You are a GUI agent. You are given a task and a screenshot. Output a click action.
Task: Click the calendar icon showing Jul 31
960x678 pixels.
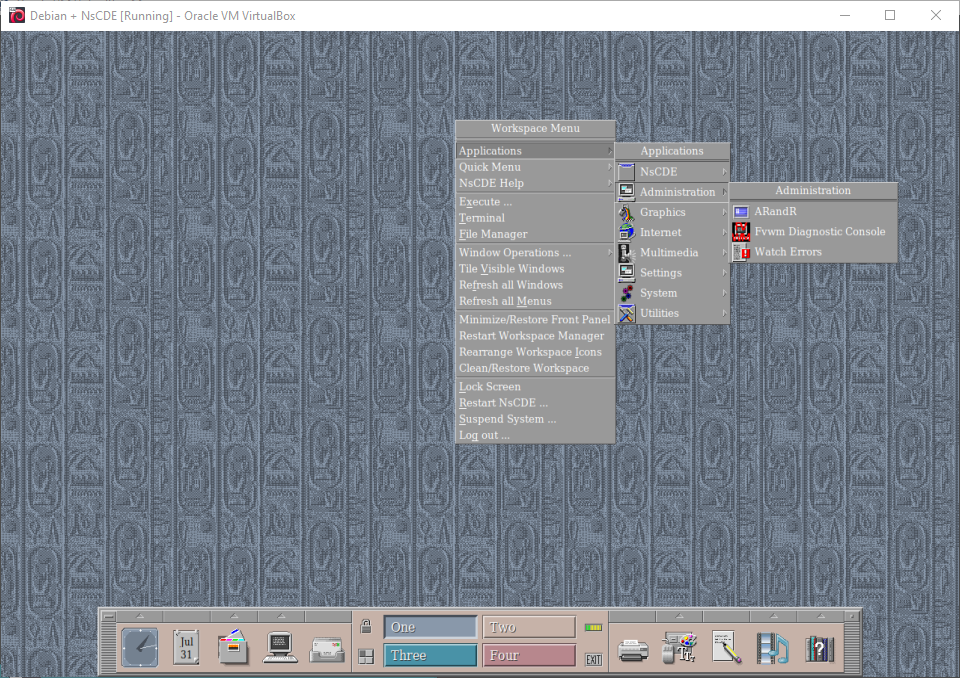[x=186, y=648]
